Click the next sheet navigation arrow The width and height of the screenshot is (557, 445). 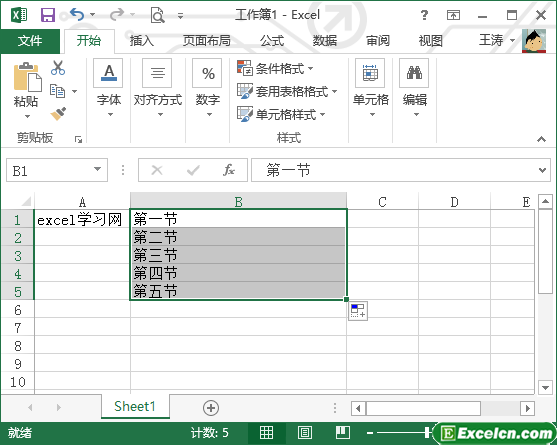point(59,407)
